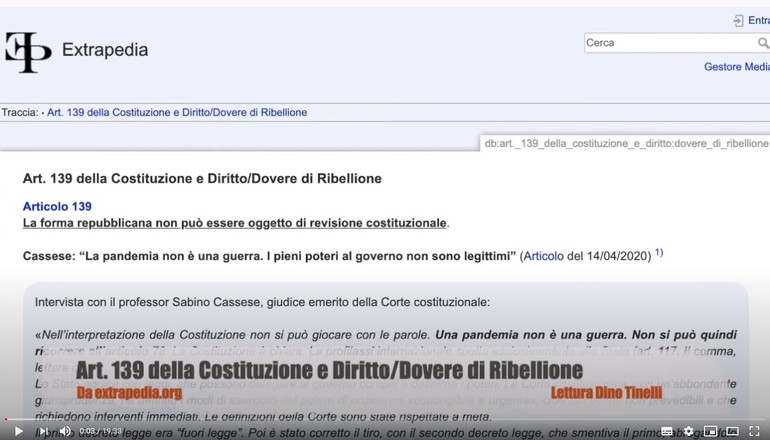Screen dimensions: 770x440
Task: Click footnote reference 1)
Action: (659, 252)
